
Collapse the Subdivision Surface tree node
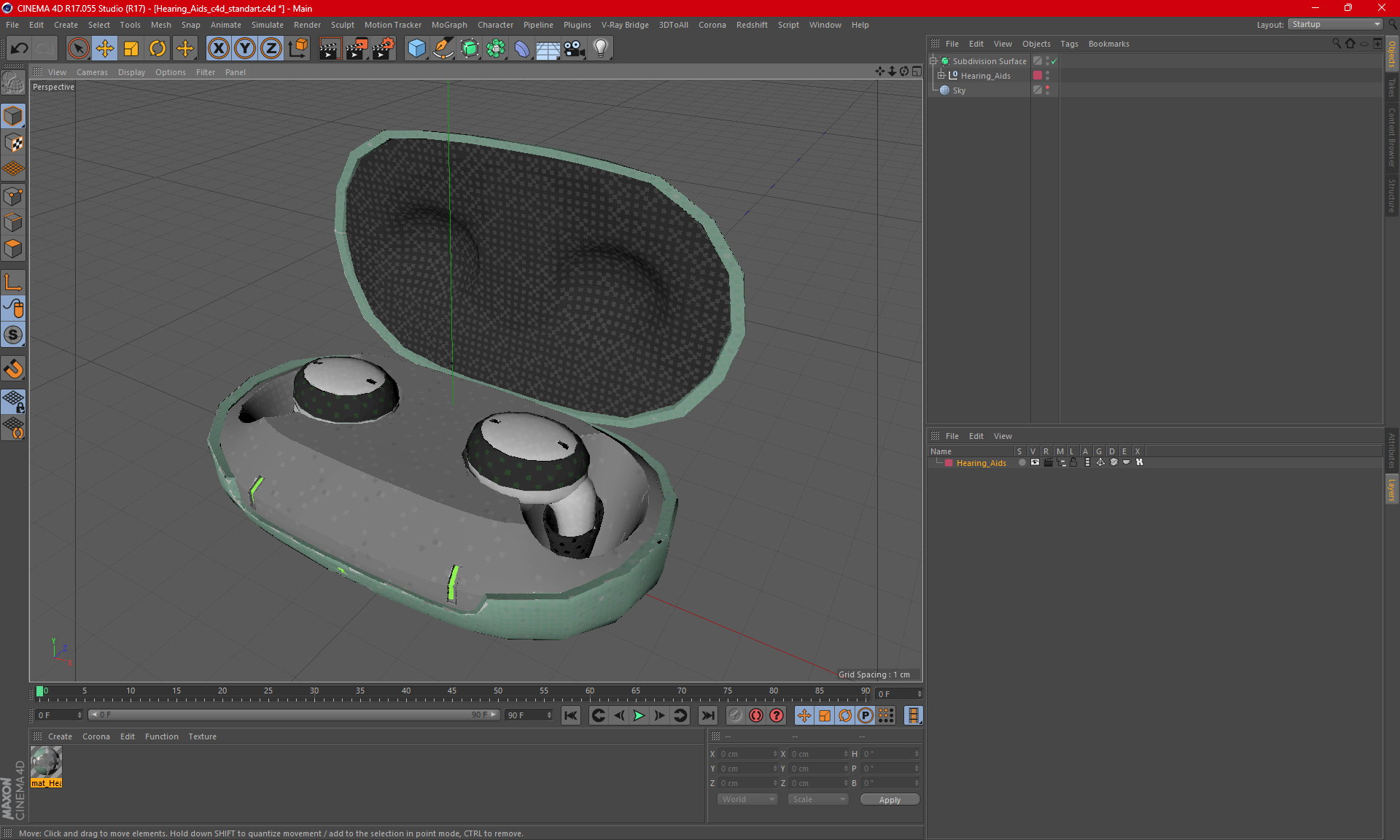pos(933,61)
